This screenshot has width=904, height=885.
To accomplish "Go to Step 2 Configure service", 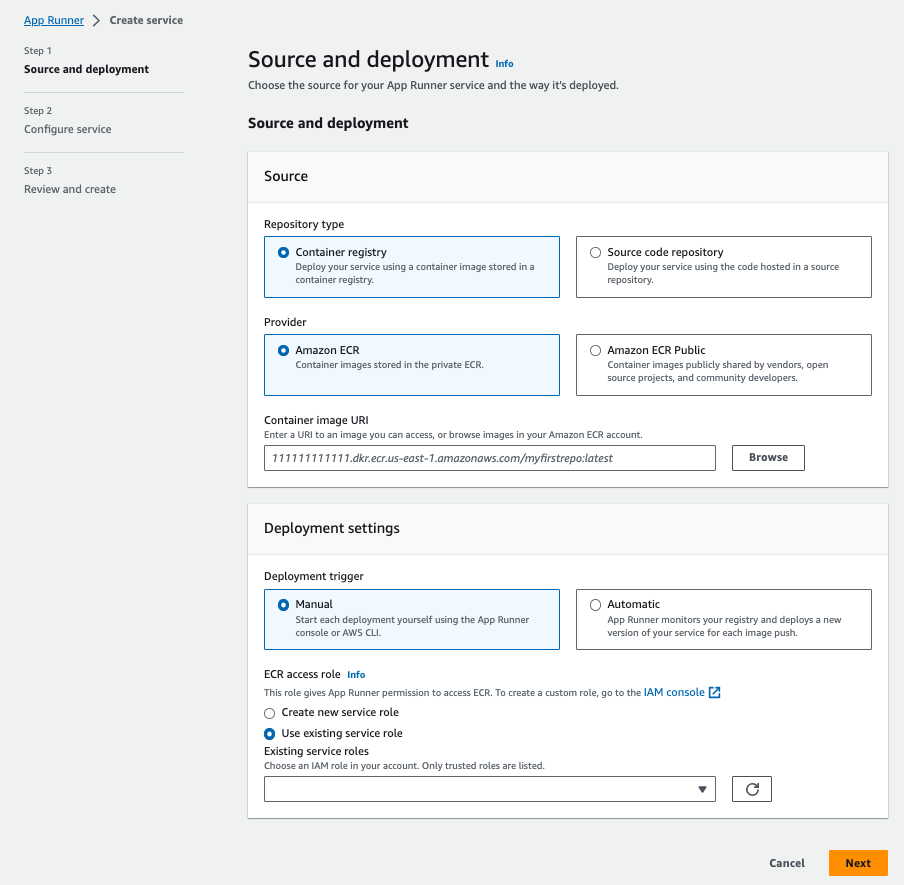I will (x=67, y=129).
